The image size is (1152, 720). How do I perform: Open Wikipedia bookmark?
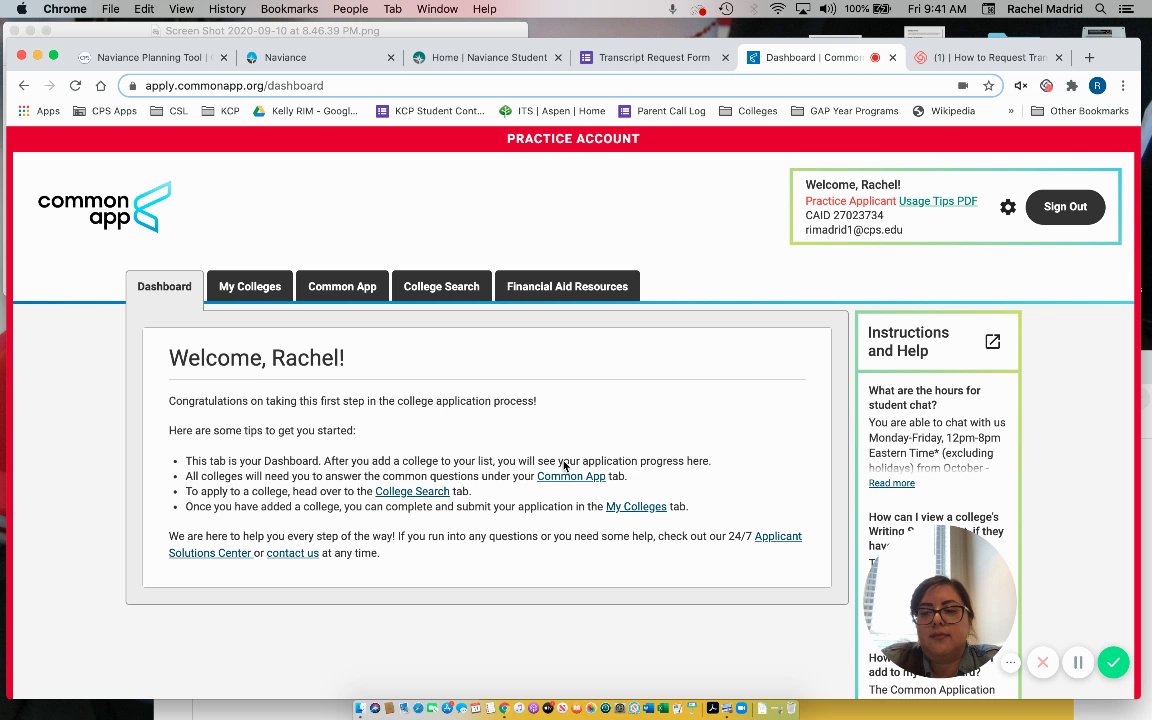(x=944, y=111)
